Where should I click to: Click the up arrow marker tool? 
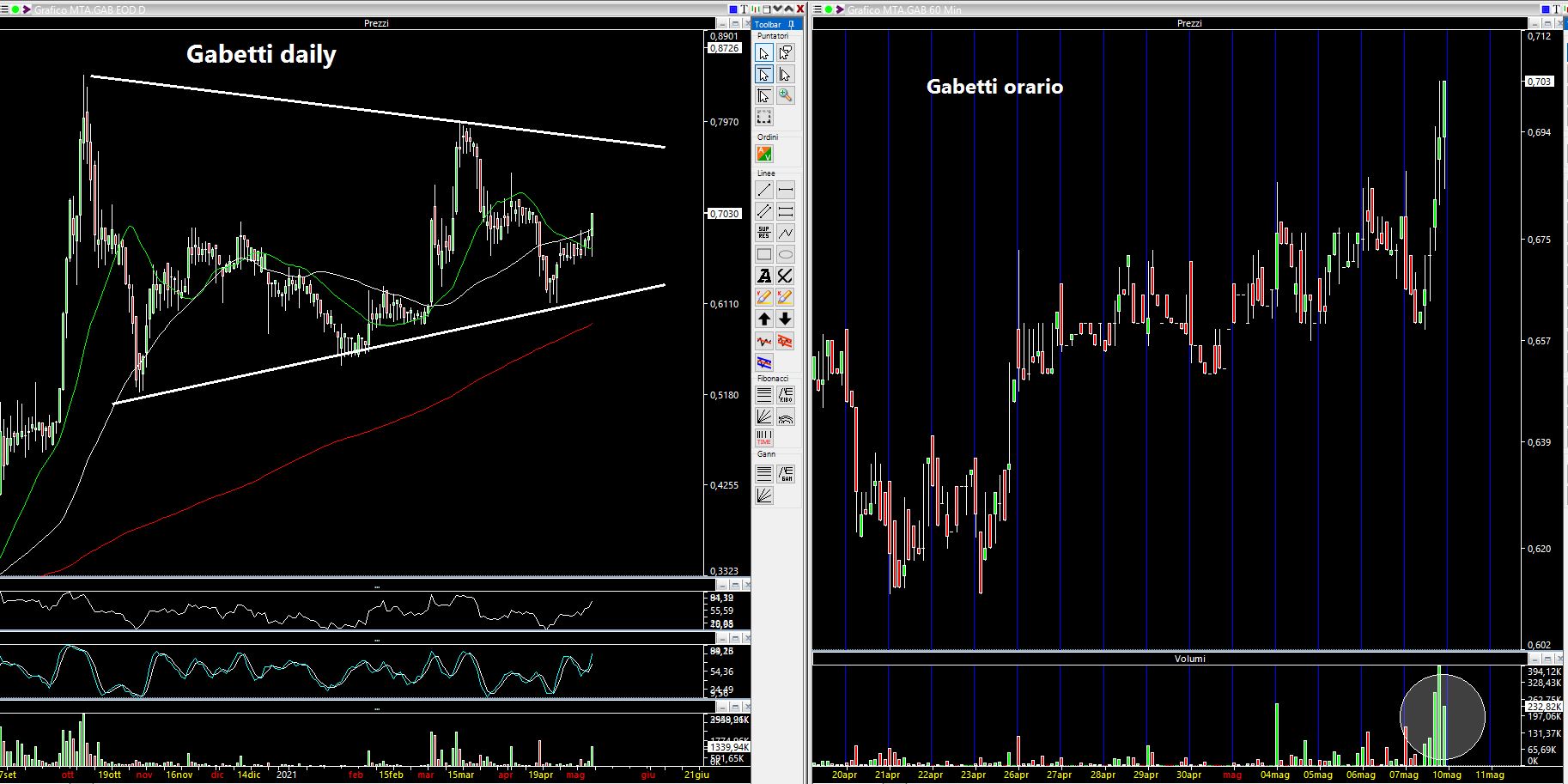[763, 319]
